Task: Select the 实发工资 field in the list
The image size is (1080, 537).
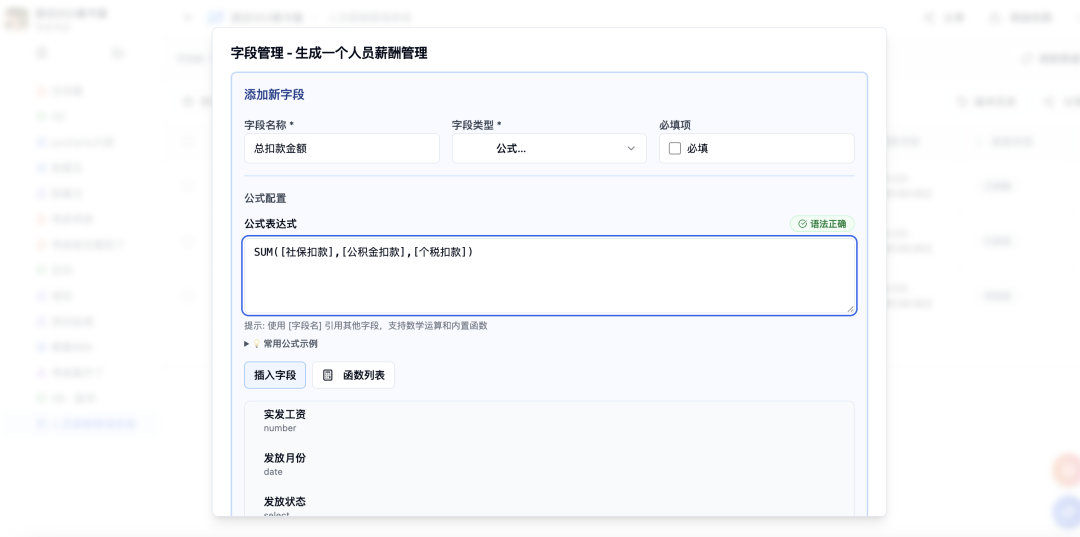Action: coord(549,421)
